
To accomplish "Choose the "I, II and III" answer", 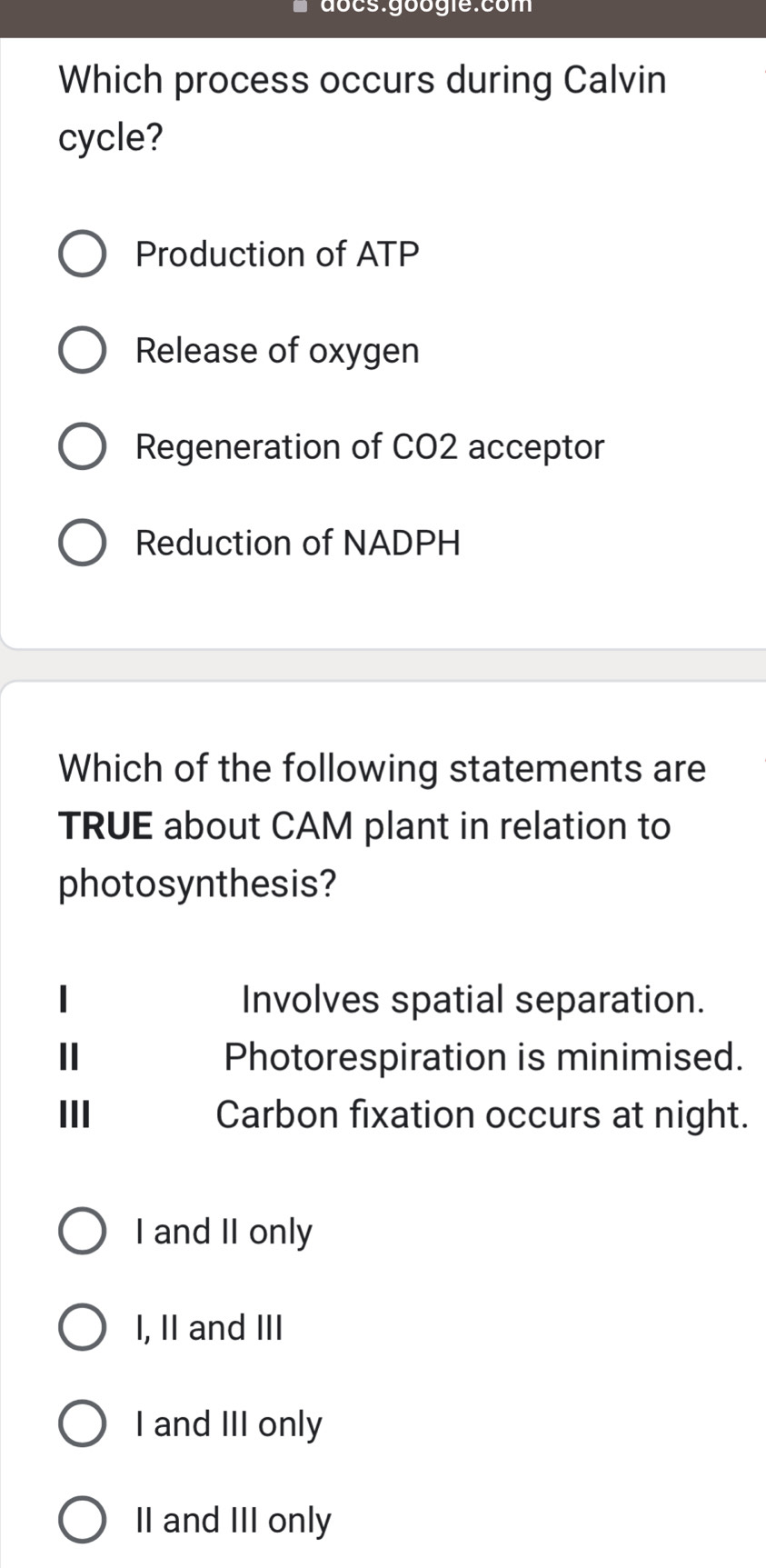I will click(x=83, y=1327).
